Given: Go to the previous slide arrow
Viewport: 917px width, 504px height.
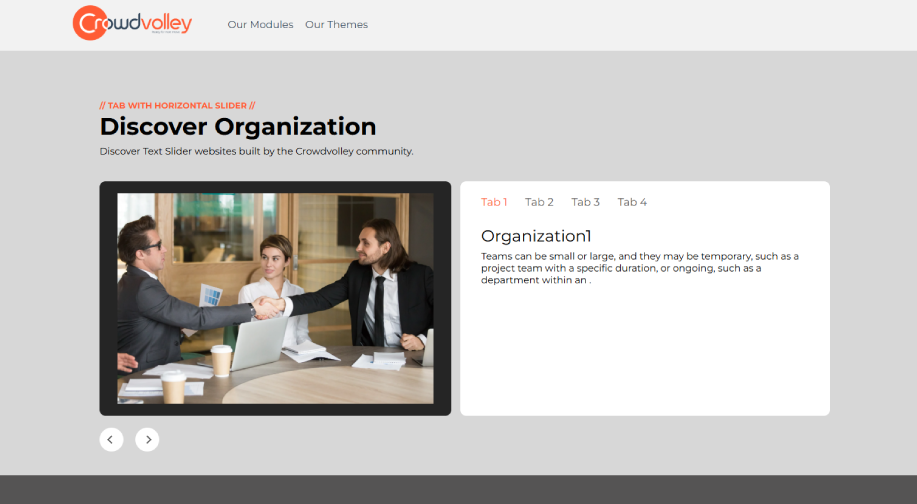Looking at the screenshot, I should (x=111, y=439).
